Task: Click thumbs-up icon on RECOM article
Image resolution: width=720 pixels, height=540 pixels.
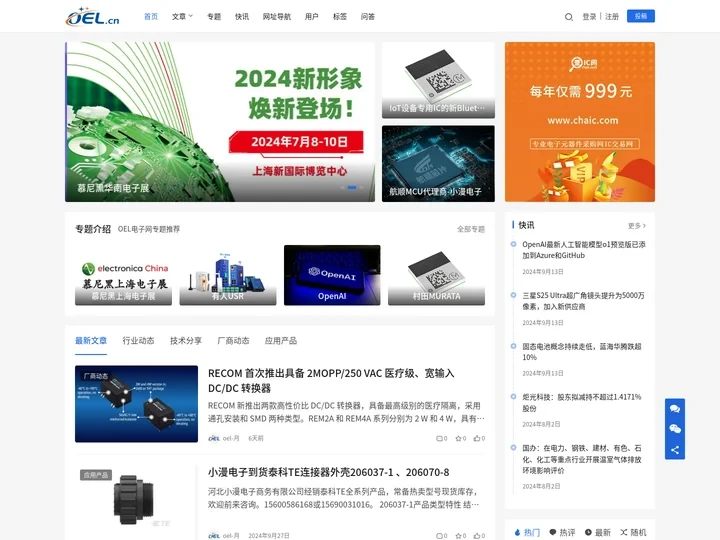Action: [x=479, y=439]
